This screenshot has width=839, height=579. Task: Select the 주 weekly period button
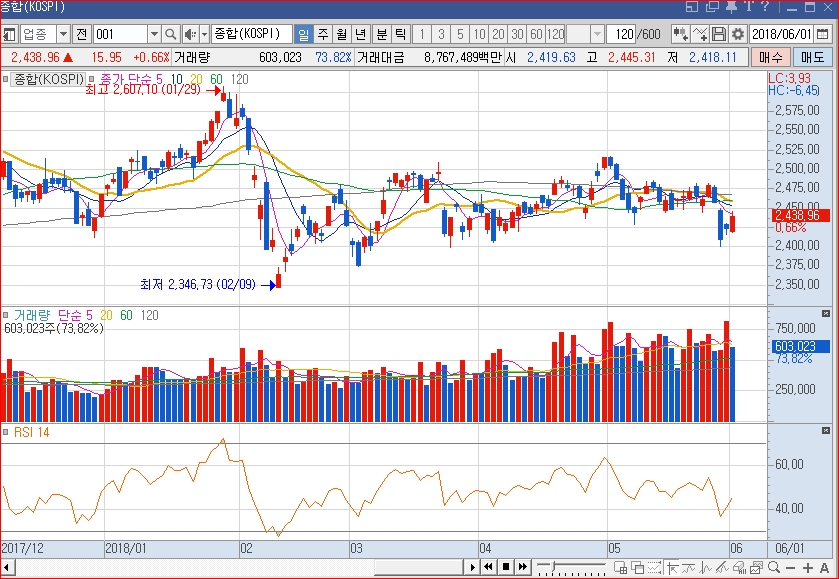pyautogui.click(x=322, y=34)
